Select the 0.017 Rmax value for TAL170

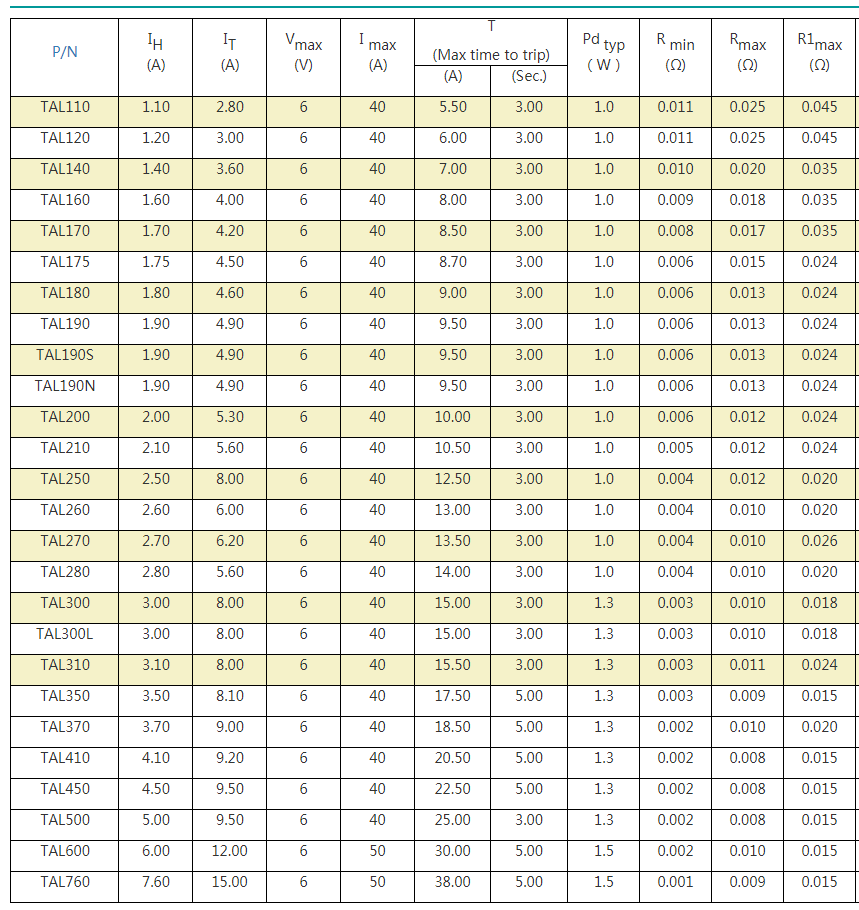point(748,231)
